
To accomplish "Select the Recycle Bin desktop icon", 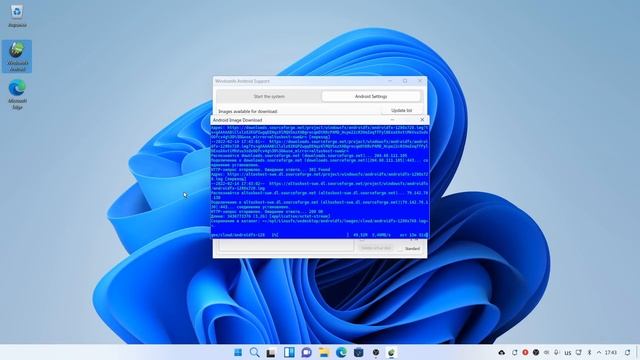I will coord(17,16).
